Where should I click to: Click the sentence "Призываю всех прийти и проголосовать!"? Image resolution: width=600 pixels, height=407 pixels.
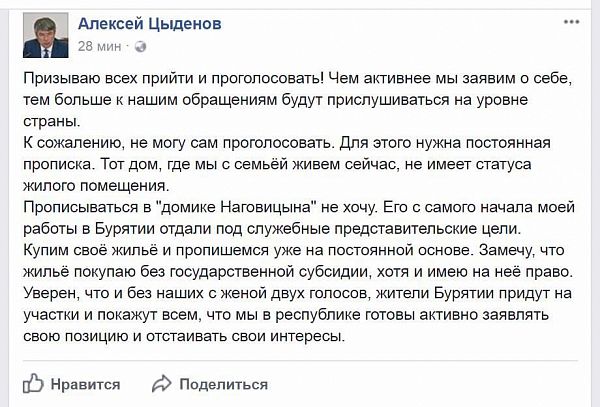pos(174,78)
